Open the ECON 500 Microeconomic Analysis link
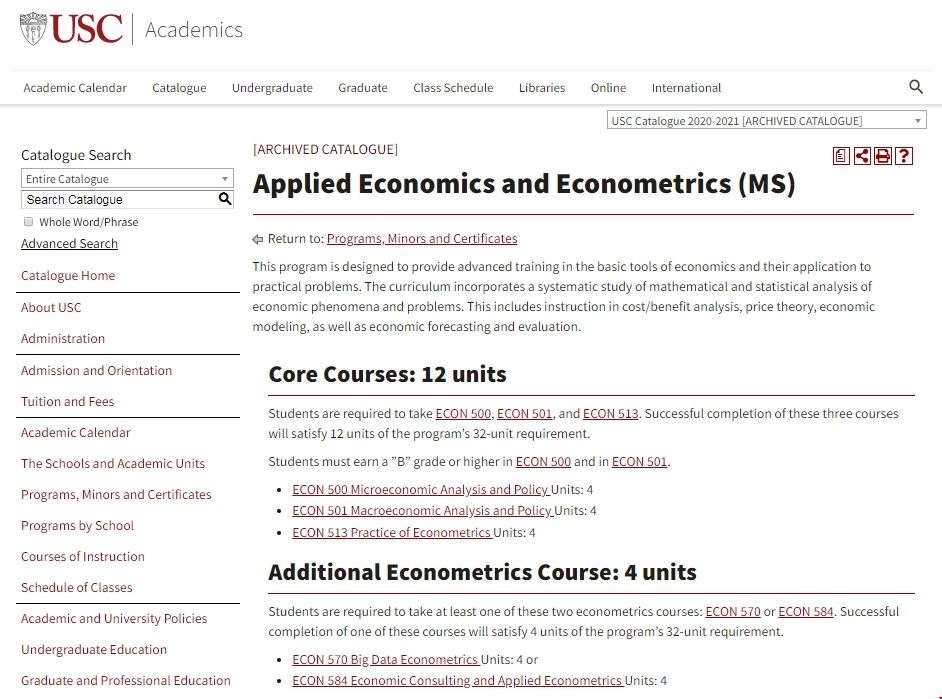 point(420,489)
